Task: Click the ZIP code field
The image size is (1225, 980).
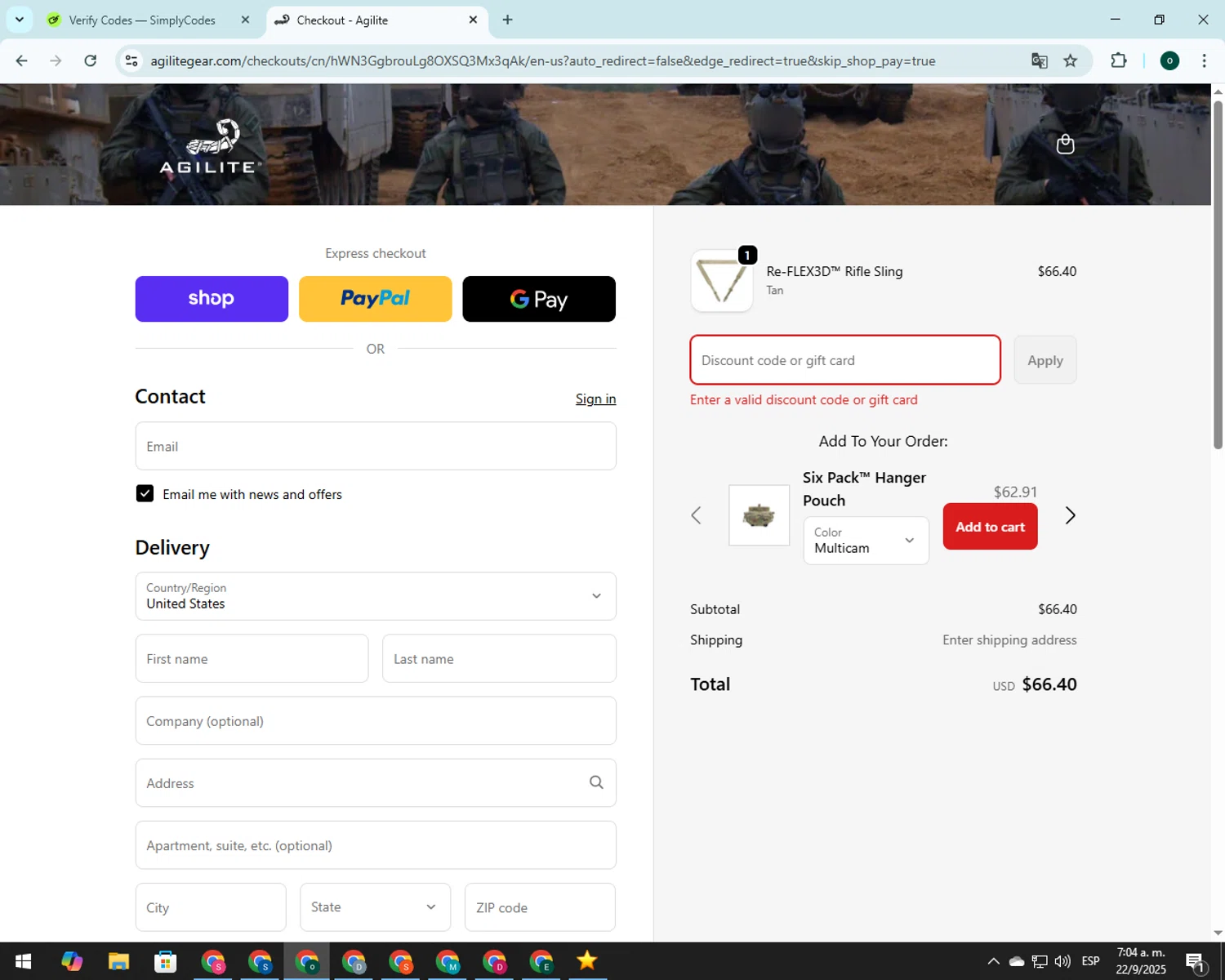Action: (540, 907)
